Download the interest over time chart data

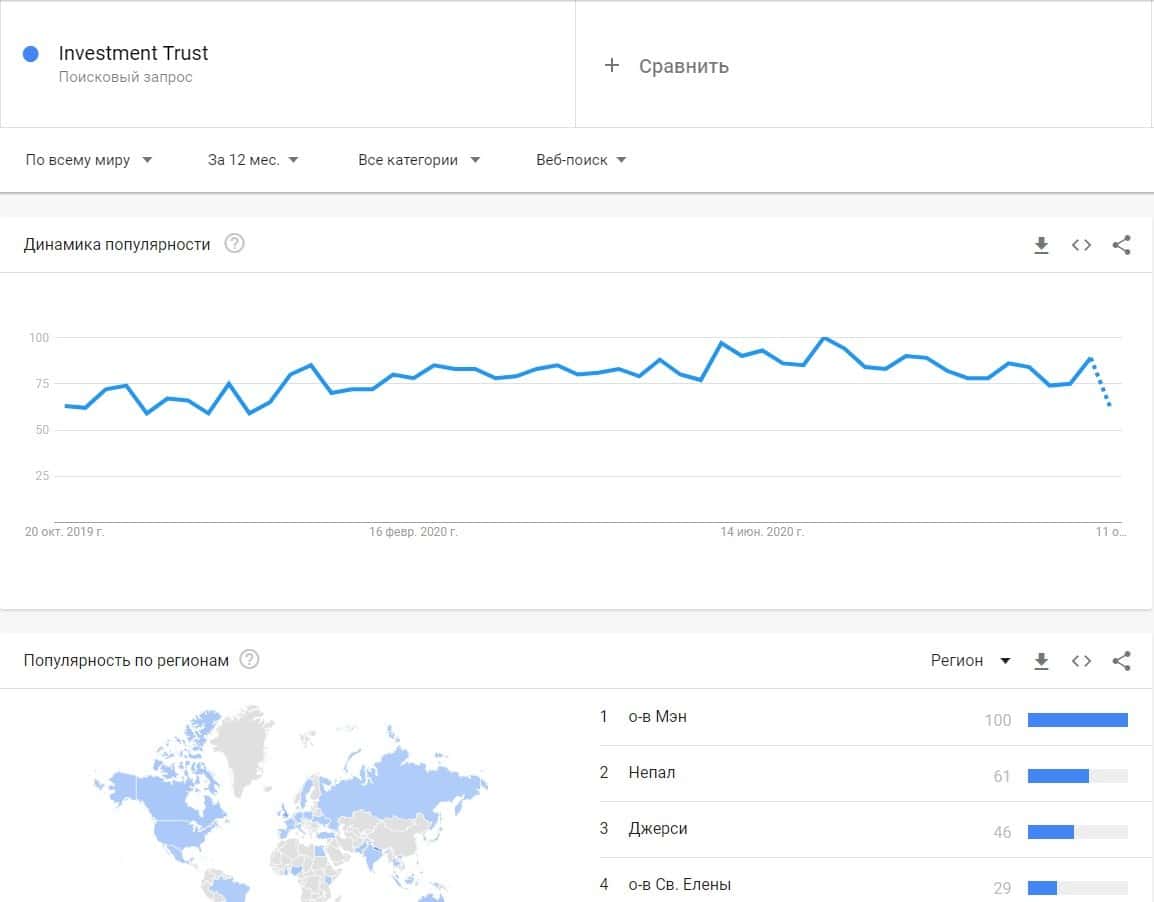[1041, 245]
